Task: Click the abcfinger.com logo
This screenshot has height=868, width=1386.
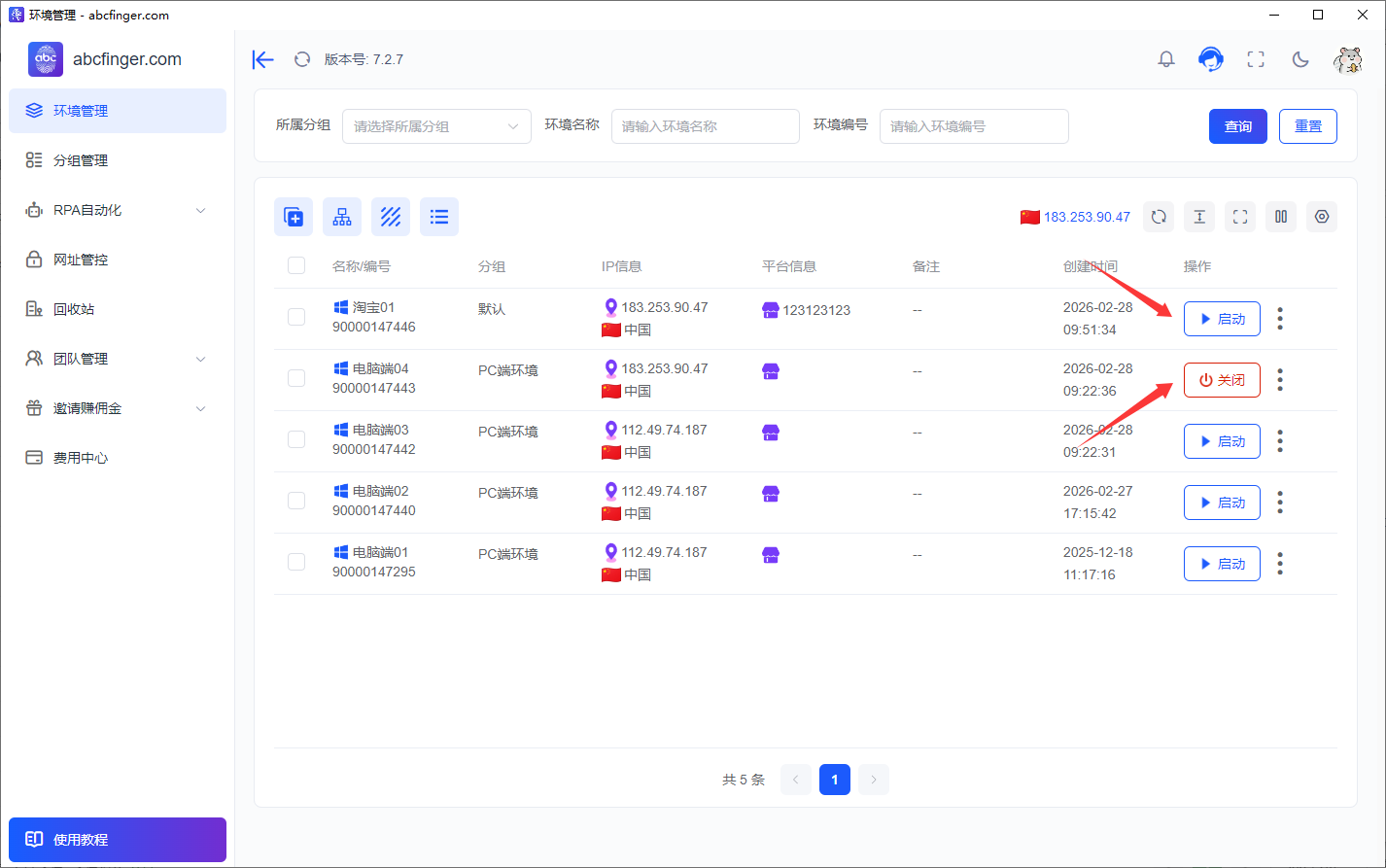Action: point(46,59)
